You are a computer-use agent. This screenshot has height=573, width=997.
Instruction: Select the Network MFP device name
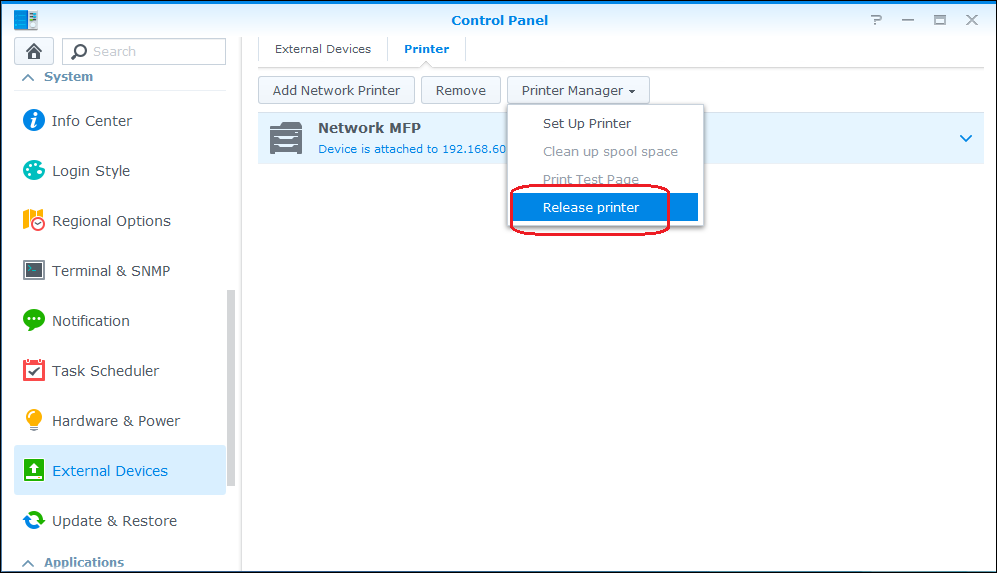point(369,128)
